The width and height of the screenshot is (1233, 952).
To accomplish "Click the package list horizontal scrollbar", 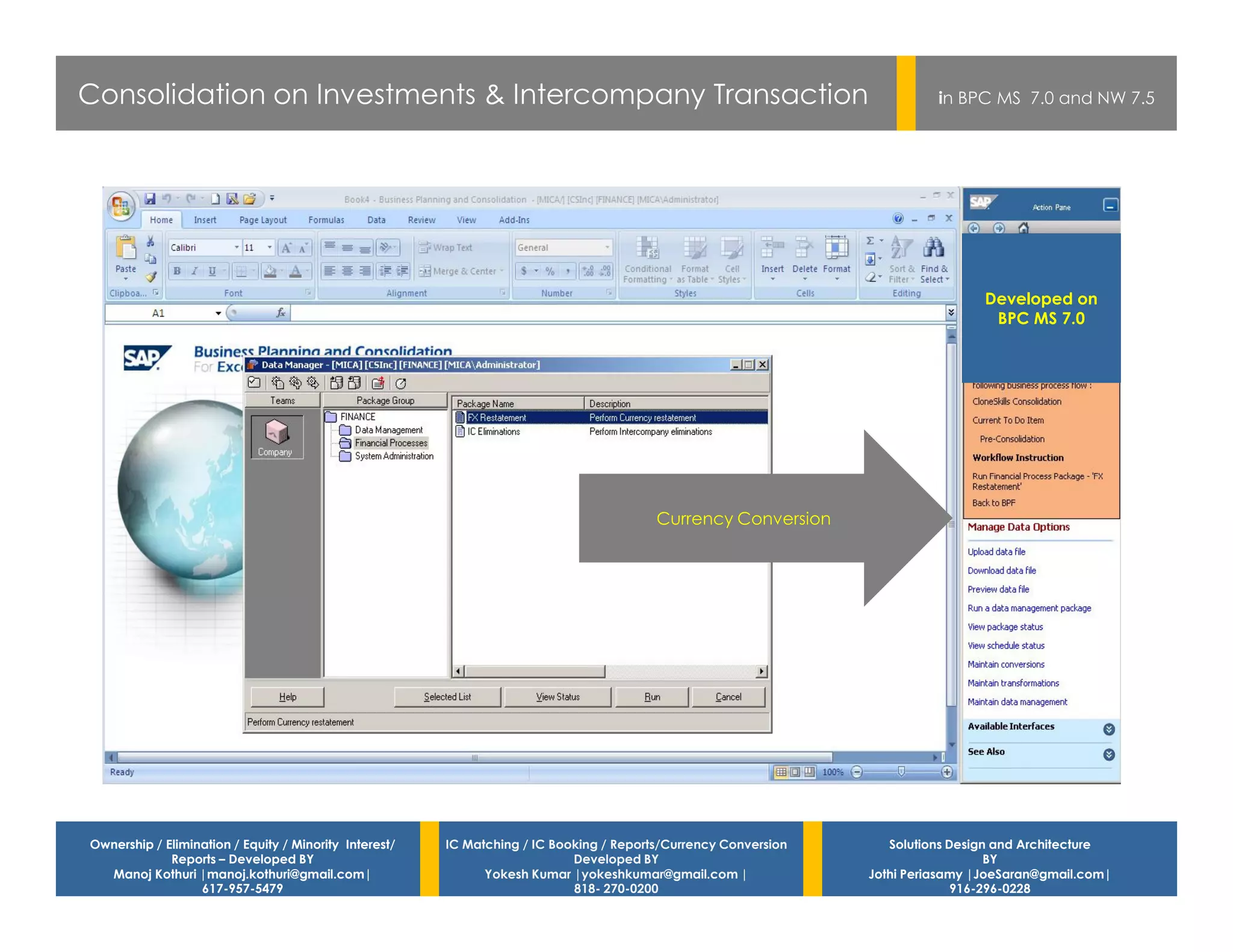I will (610, 672).
